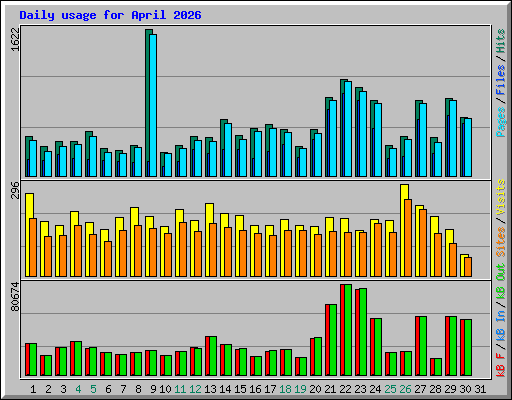Click the green day 25 x-axis label
This screenshot has height=400, width=512.
coord(390,389)
